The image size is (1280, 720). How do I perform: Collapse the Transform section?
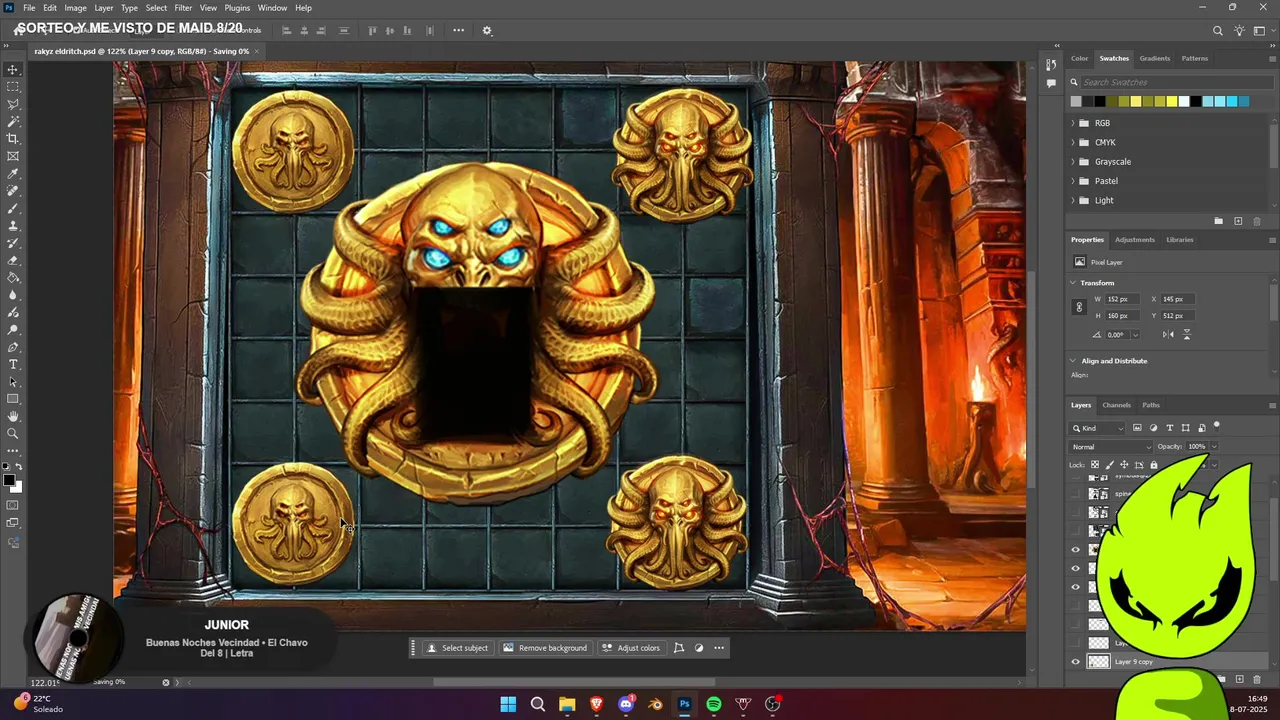(x=1074, y=283)
